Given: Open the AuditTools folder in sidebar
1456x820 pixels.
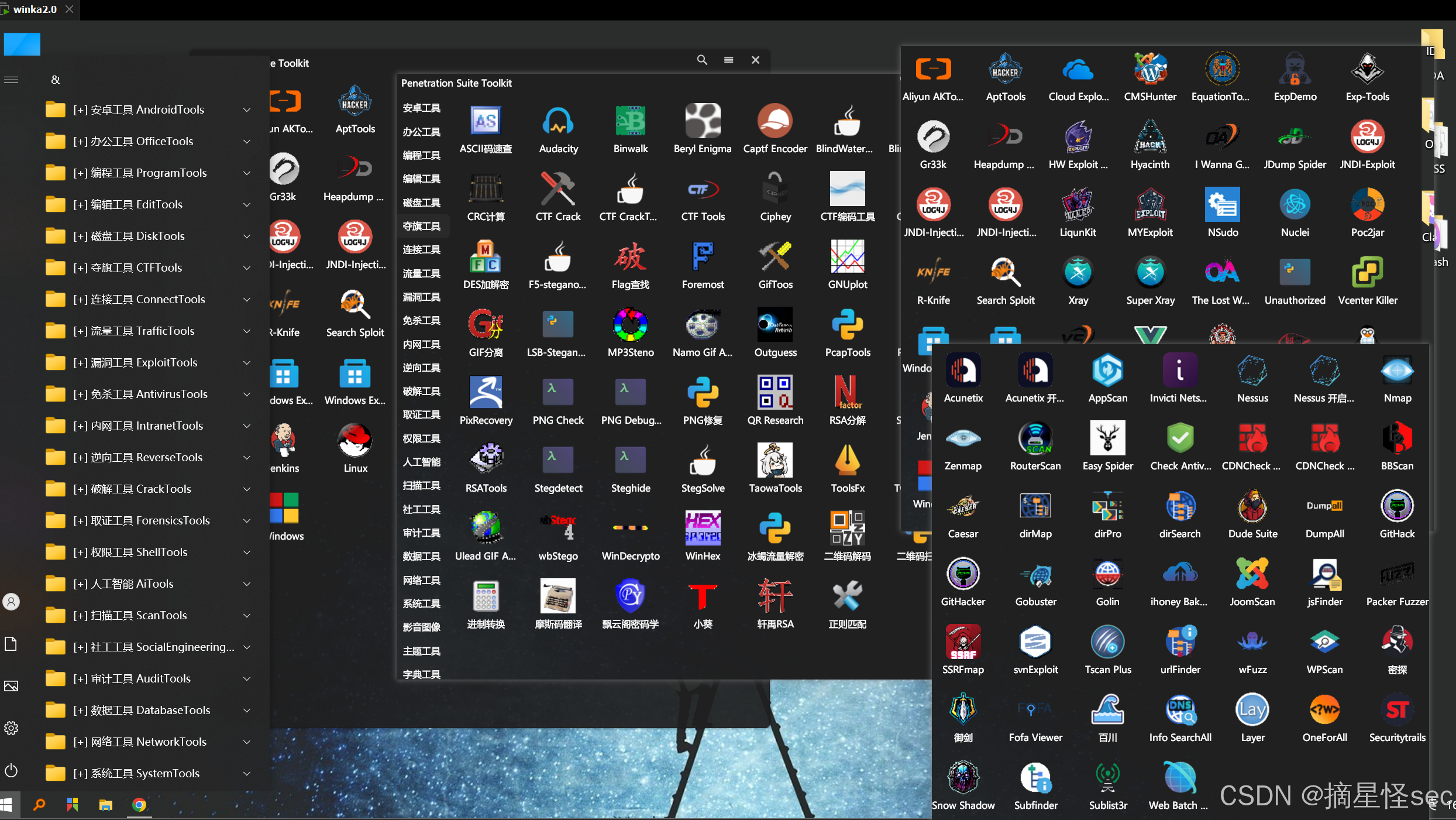Looking at the screenshot, I should 149,679.
